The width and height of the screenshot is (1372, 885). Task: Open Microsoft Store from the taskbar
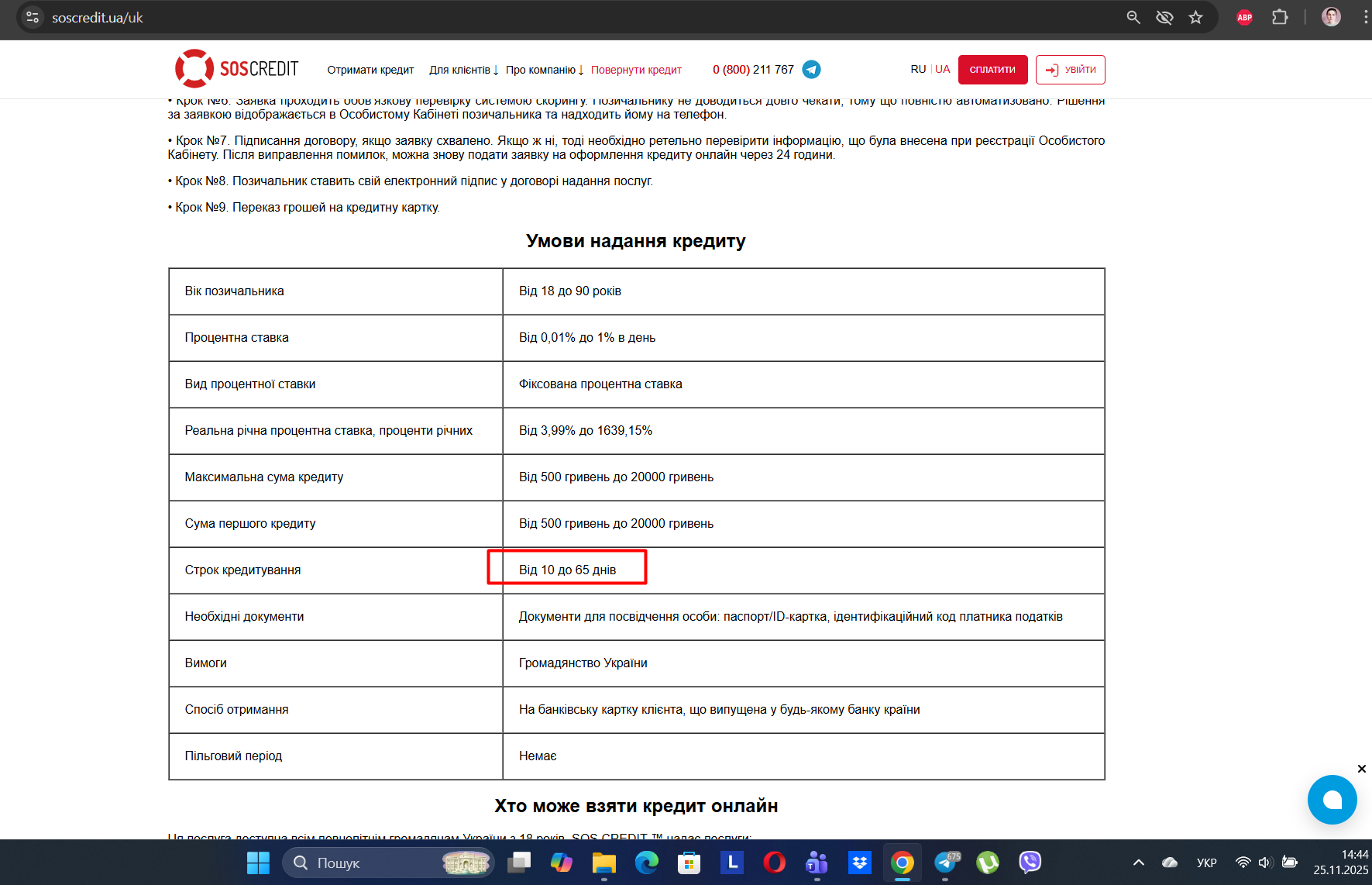tap(689, 863)
